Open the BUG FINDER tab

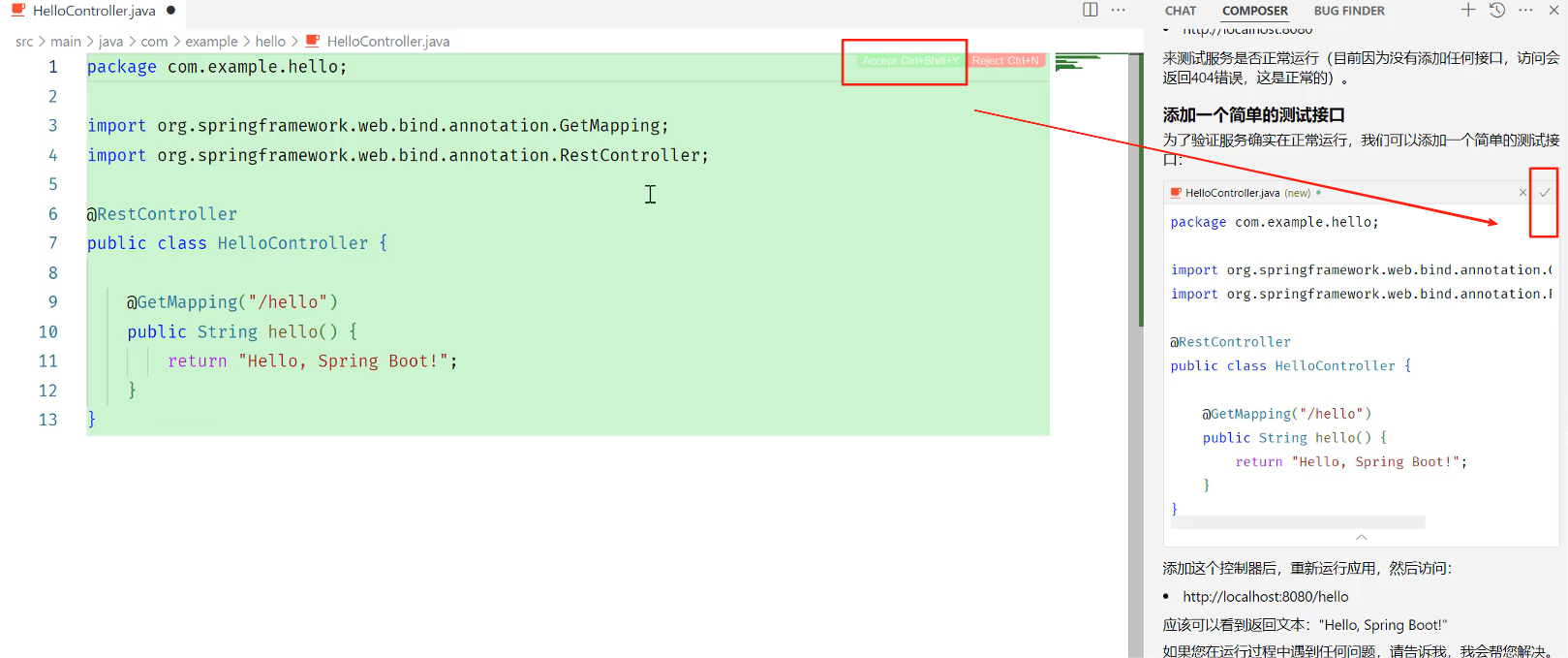tap(1349, 11)
